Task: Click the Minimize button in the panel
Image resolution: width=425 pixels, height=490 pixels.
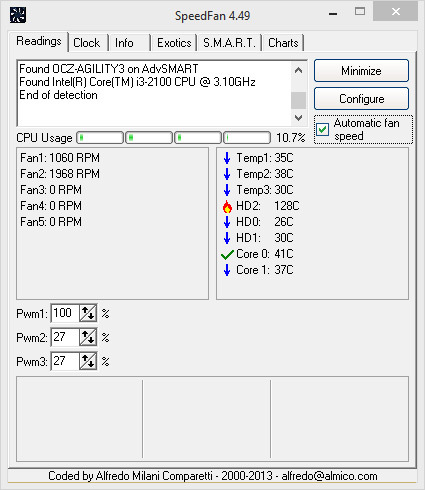Action: 361,71
